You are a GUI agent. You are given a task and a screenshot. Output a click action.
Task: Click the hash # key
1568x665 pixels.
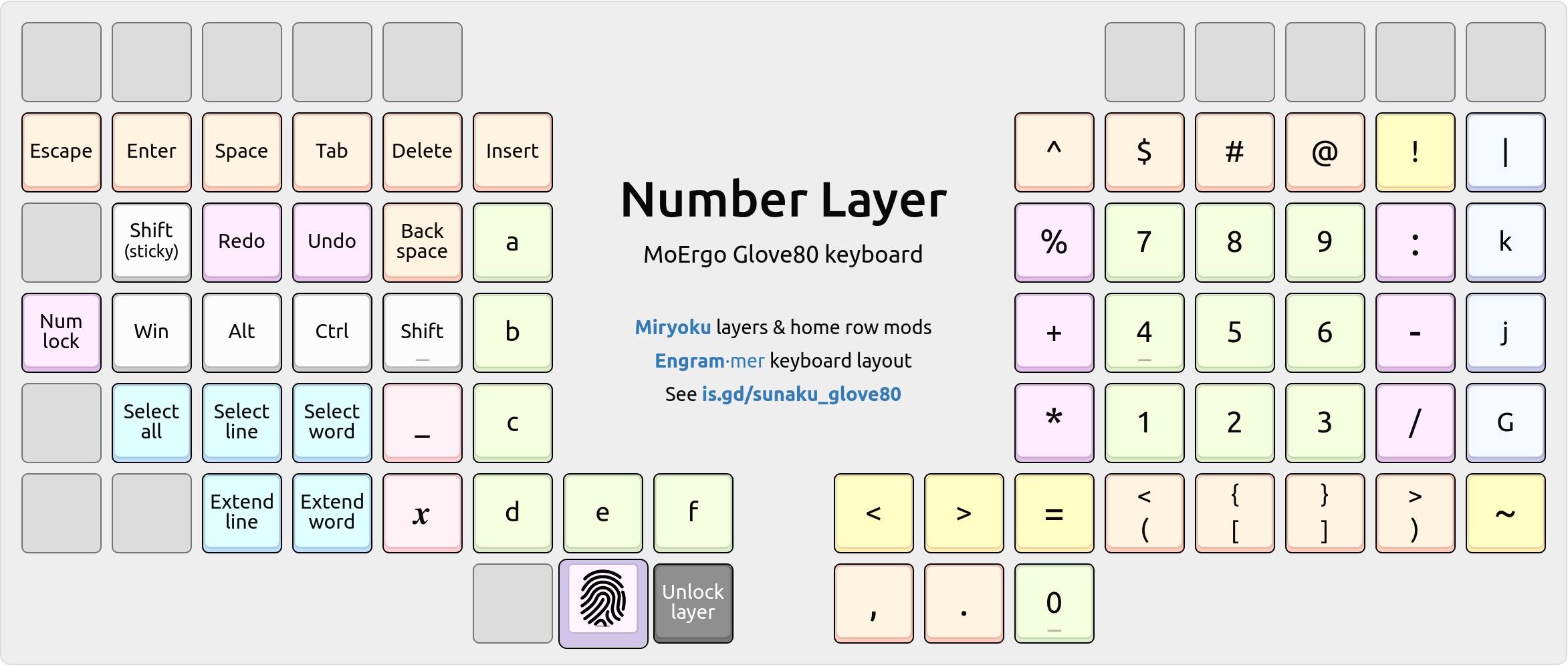1235,152
